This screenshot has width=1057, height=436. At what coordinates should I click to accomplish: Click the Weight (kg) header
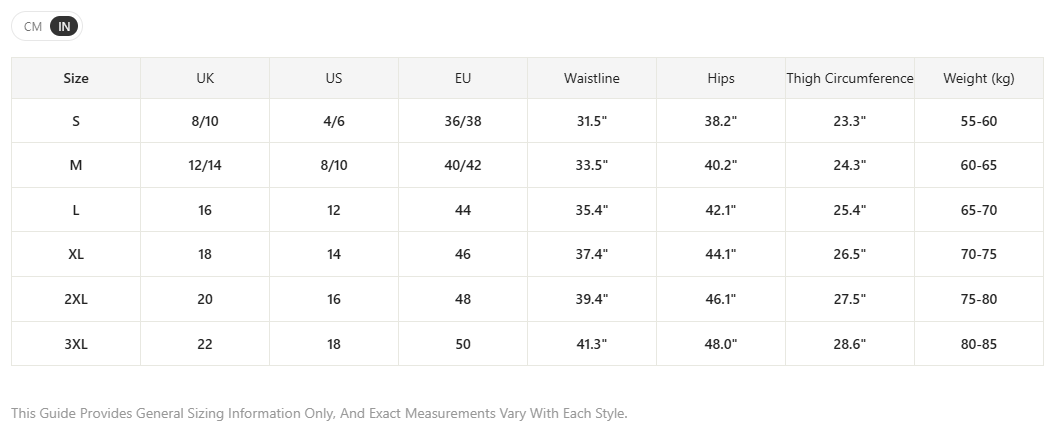(979, 78)
